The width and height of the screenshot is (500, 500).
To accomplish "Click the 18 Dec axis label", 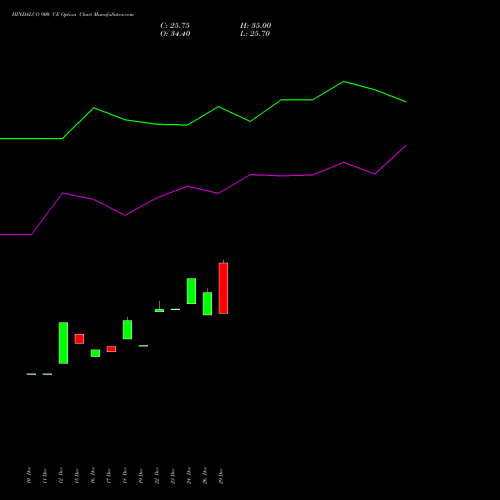I will click(x=125, y=475).
